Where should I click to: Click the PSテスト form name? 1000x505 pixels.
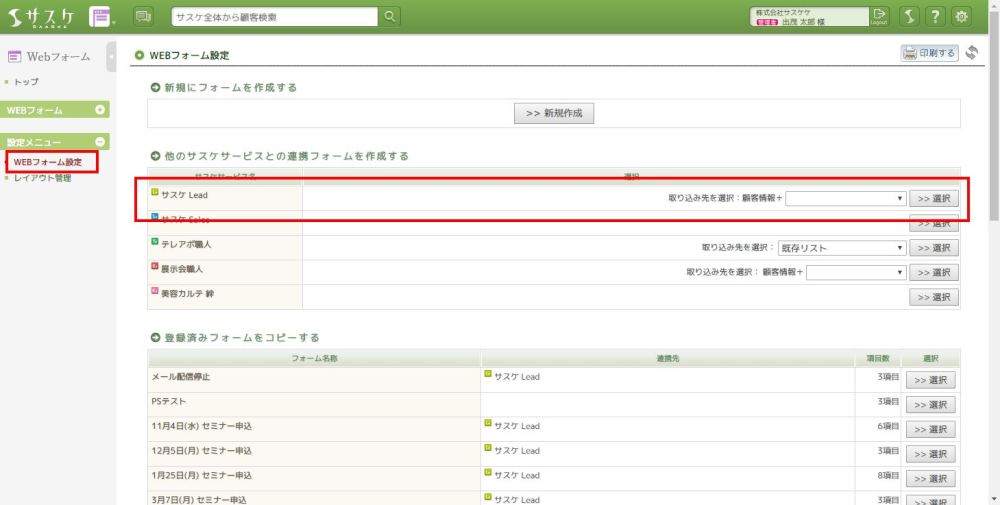point(168,402)
